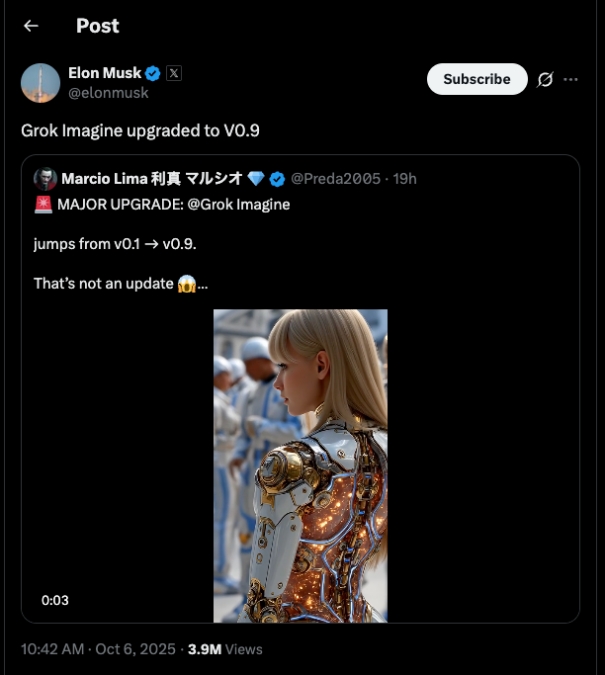Click the Elon Musk display name
This screenshot has width=605, height=675.
[104, 73]
